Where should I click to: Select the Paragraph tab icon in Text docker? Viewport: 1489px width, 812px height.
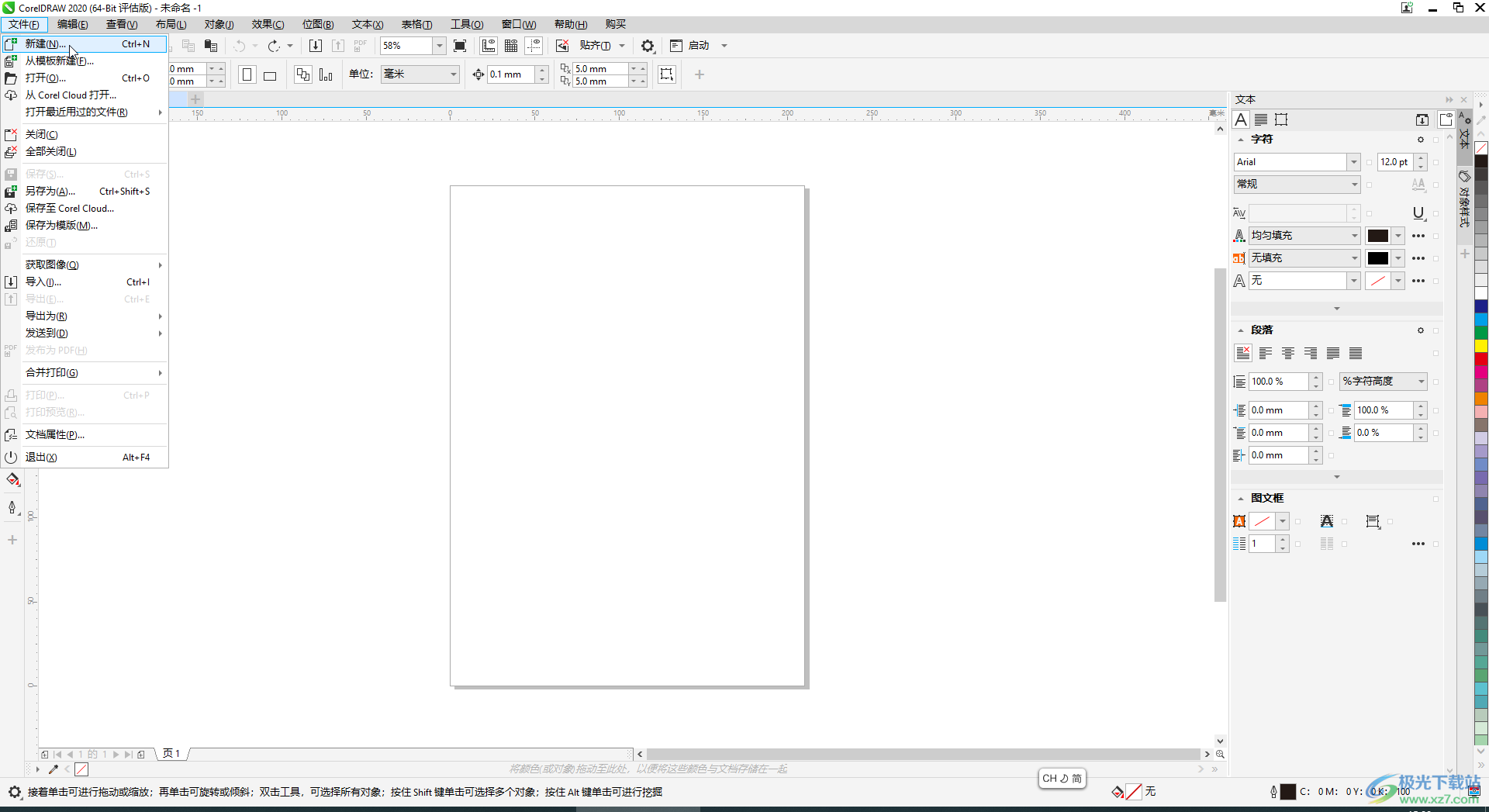tap(1261, 119)
